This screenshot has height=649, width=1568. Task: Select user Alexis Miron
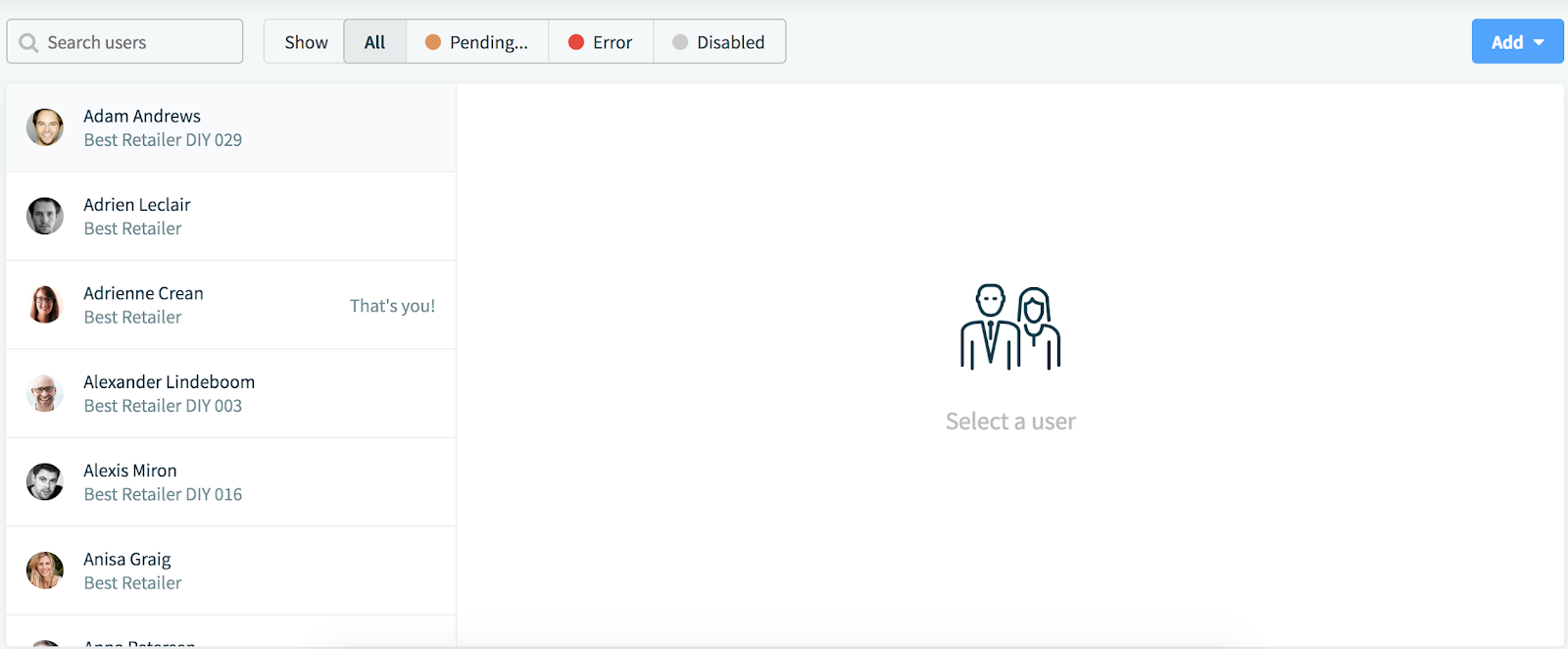point(231,482)
